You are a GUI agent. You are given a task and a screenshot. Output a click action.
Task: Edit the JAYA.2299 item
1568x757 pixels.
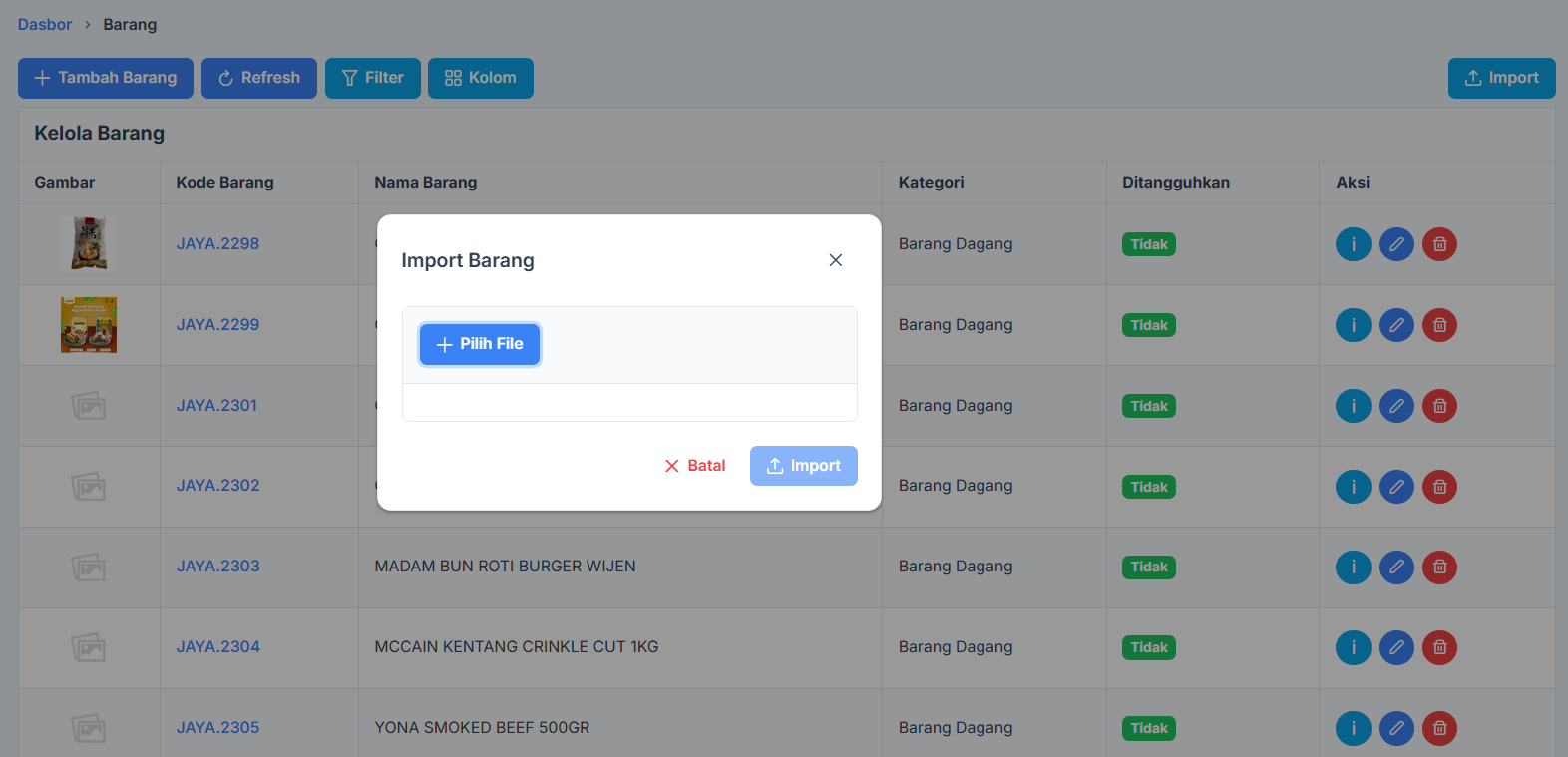tap(1396, 325)
